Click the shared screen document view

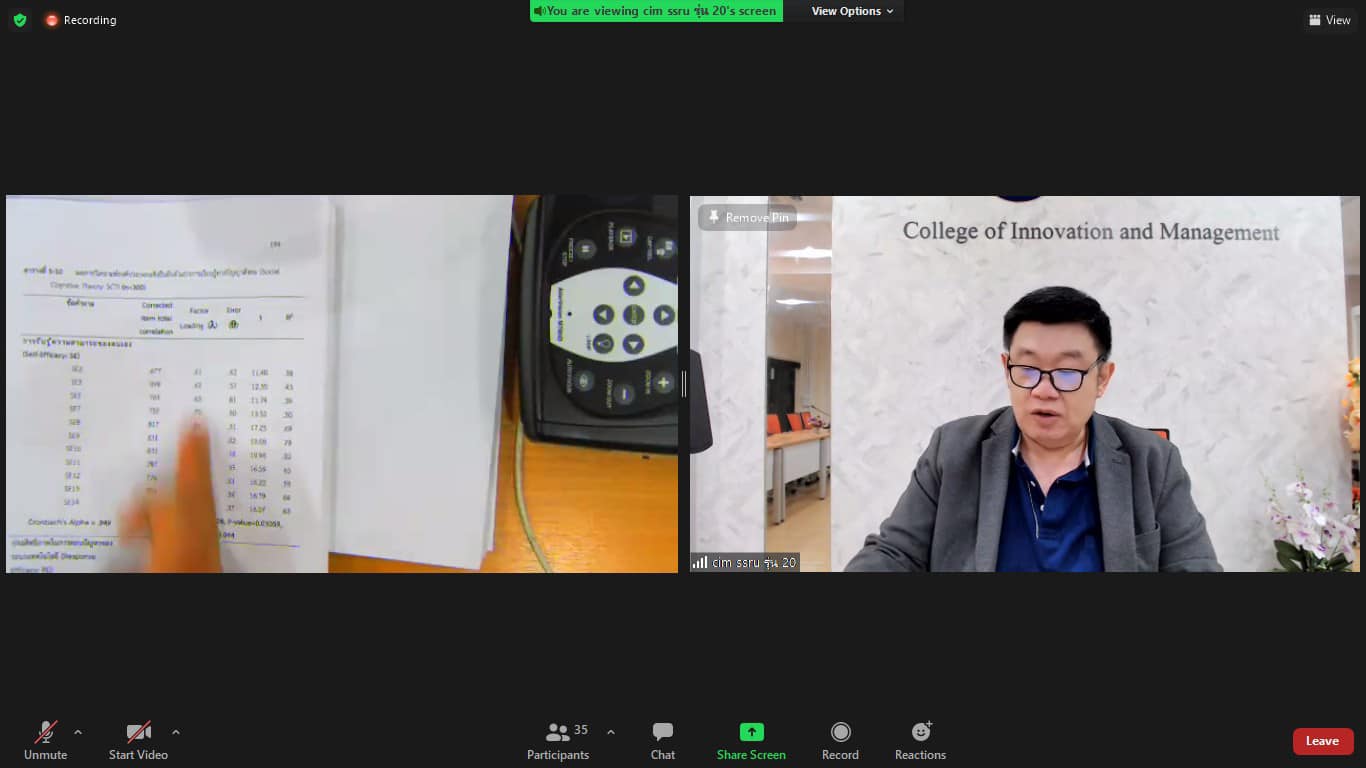coord(341,384)
